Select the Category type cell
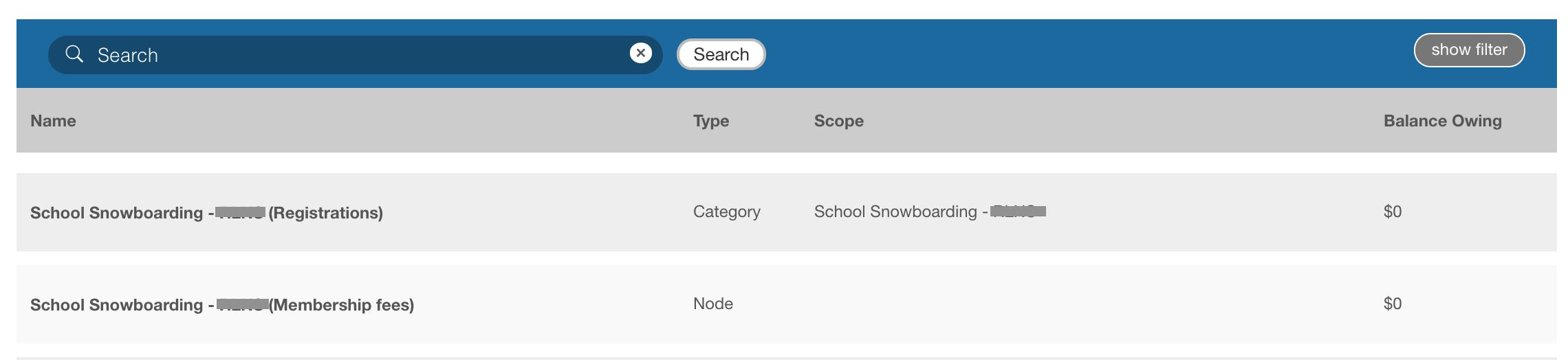The width and height of the screenshot is (1568, 360). pyautogui.click(x=726, y=212)
